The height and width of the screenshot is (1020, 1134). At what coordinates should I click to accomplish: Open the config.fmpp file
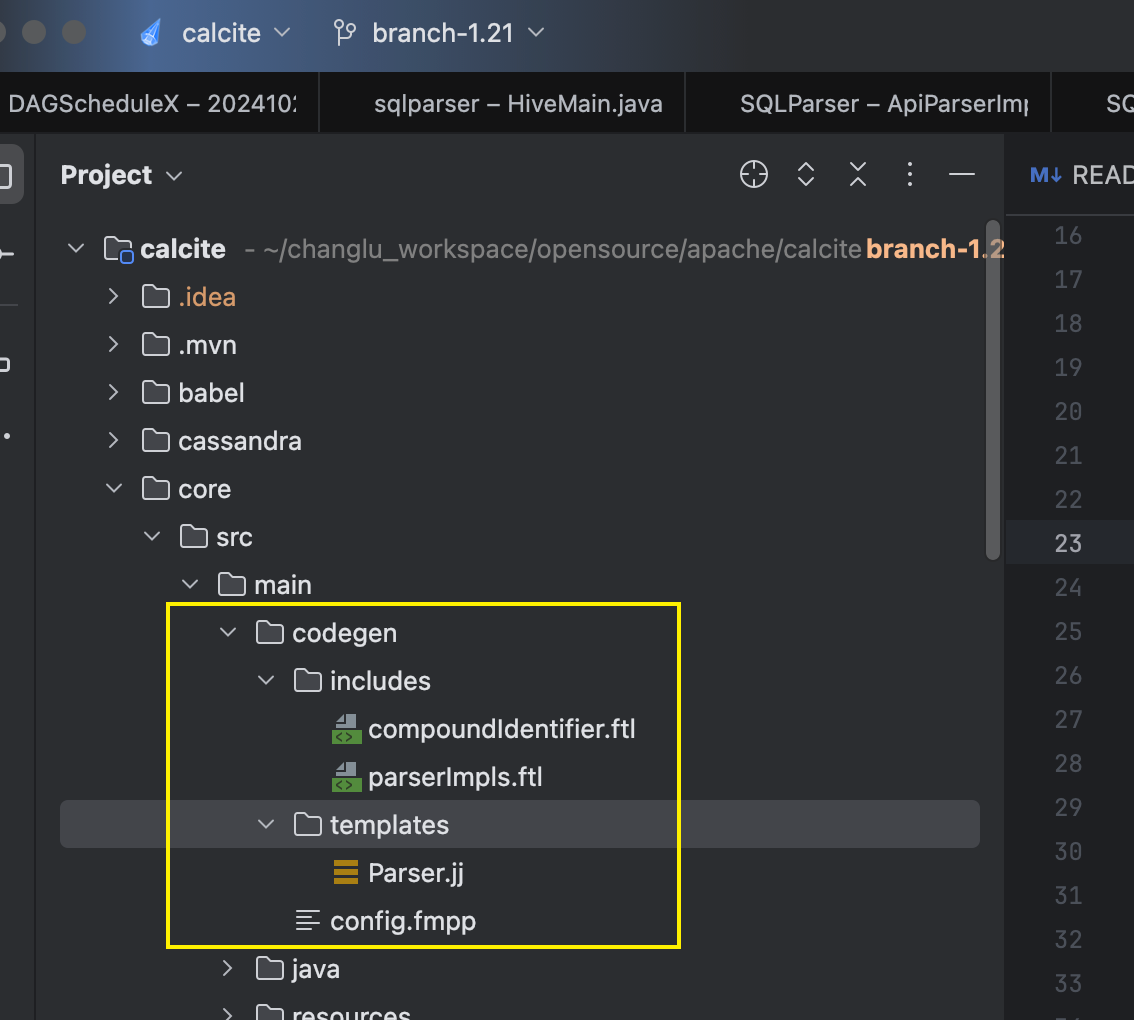[403, 921]
